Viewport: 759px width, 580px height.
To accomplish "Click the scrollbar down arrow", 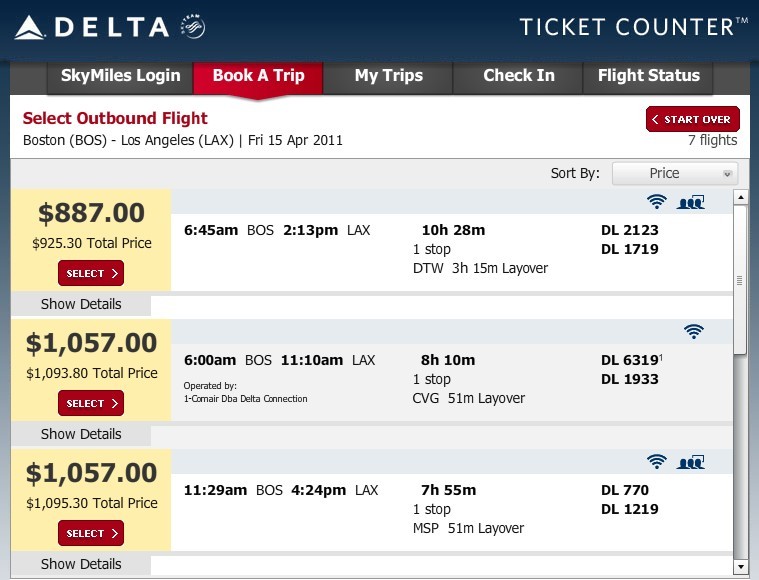I will [x=740, y=568].
